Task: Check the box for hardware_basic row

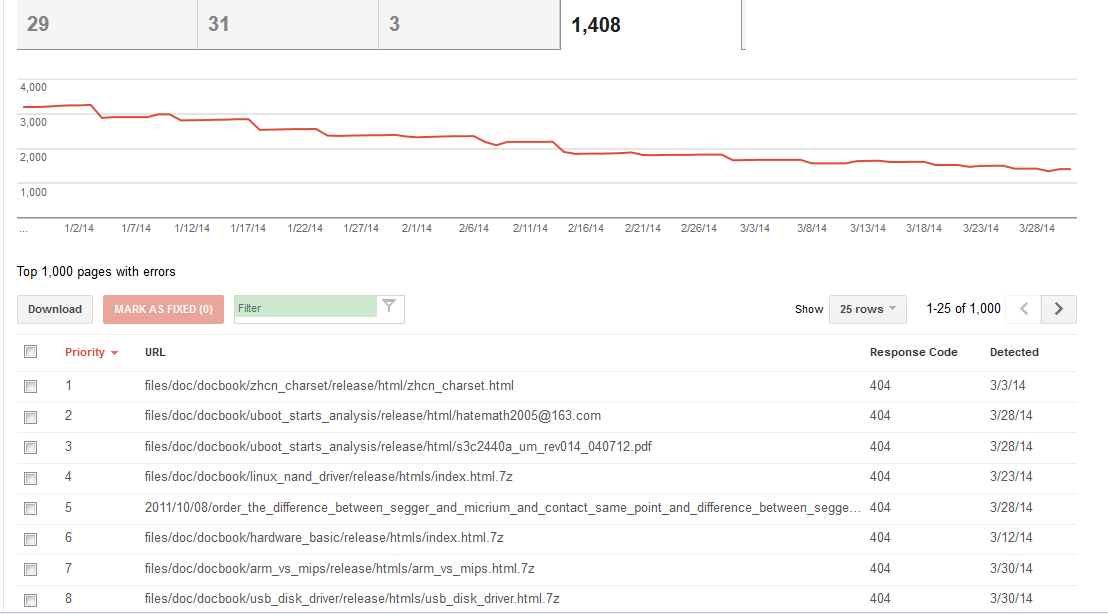Action: [30, 539]
